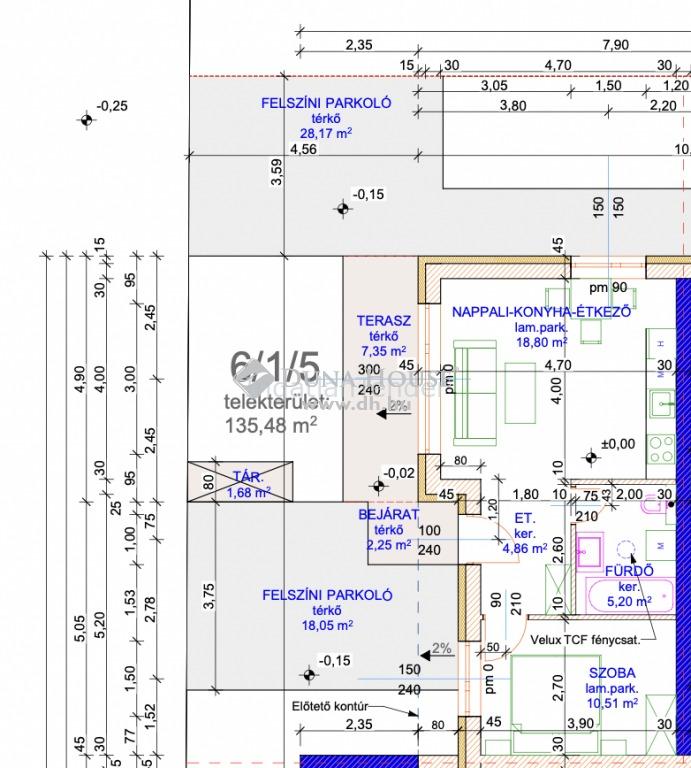
Task: Click the '4,86 m²' hallway area value
Action: (525, 548)
